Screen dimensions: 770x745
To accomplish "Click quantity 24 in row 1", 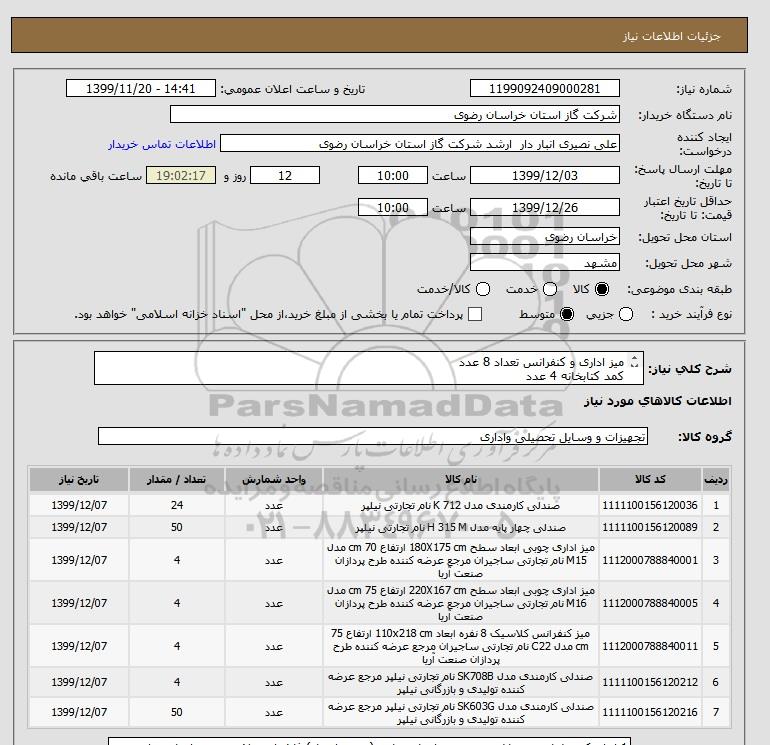I will [x=177, y=505].
